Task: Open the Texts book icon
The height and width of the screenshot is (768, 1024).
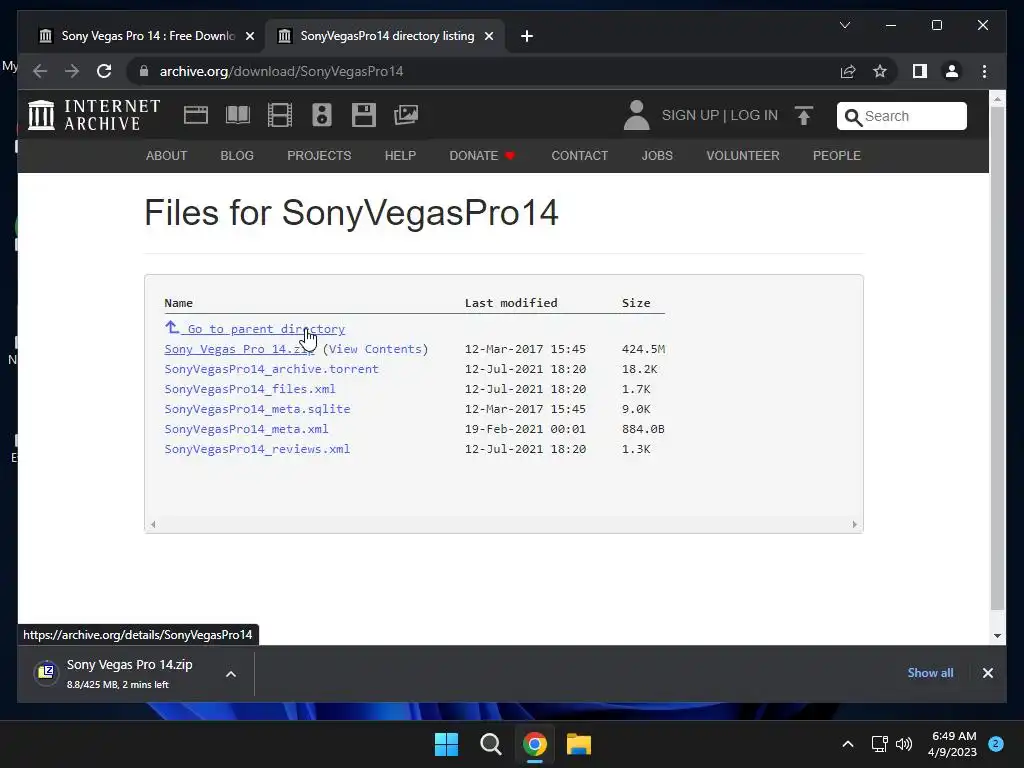Action: click(238, 115)
